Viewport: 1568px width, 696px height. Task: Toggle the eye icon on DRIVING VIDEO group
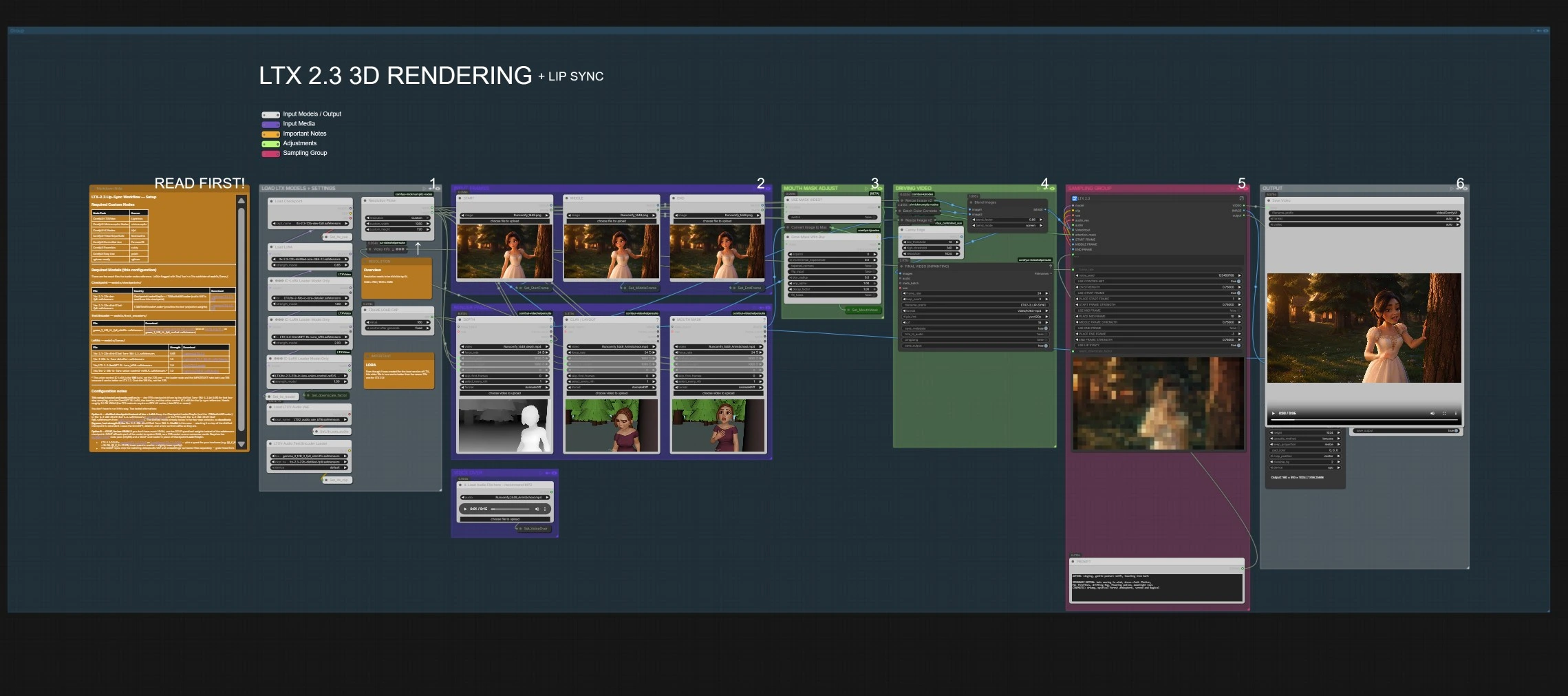tap(1052, 189)
